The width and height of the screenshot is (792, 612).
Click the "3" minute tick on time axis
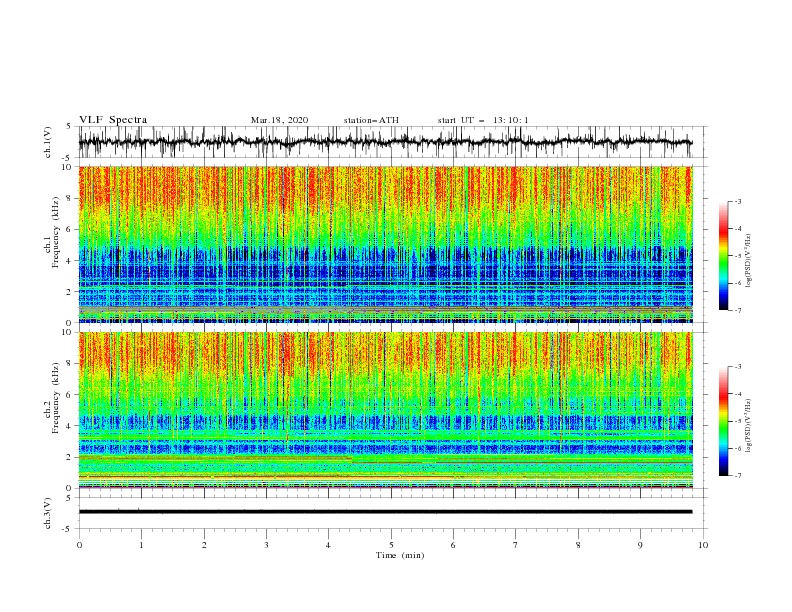266,545
